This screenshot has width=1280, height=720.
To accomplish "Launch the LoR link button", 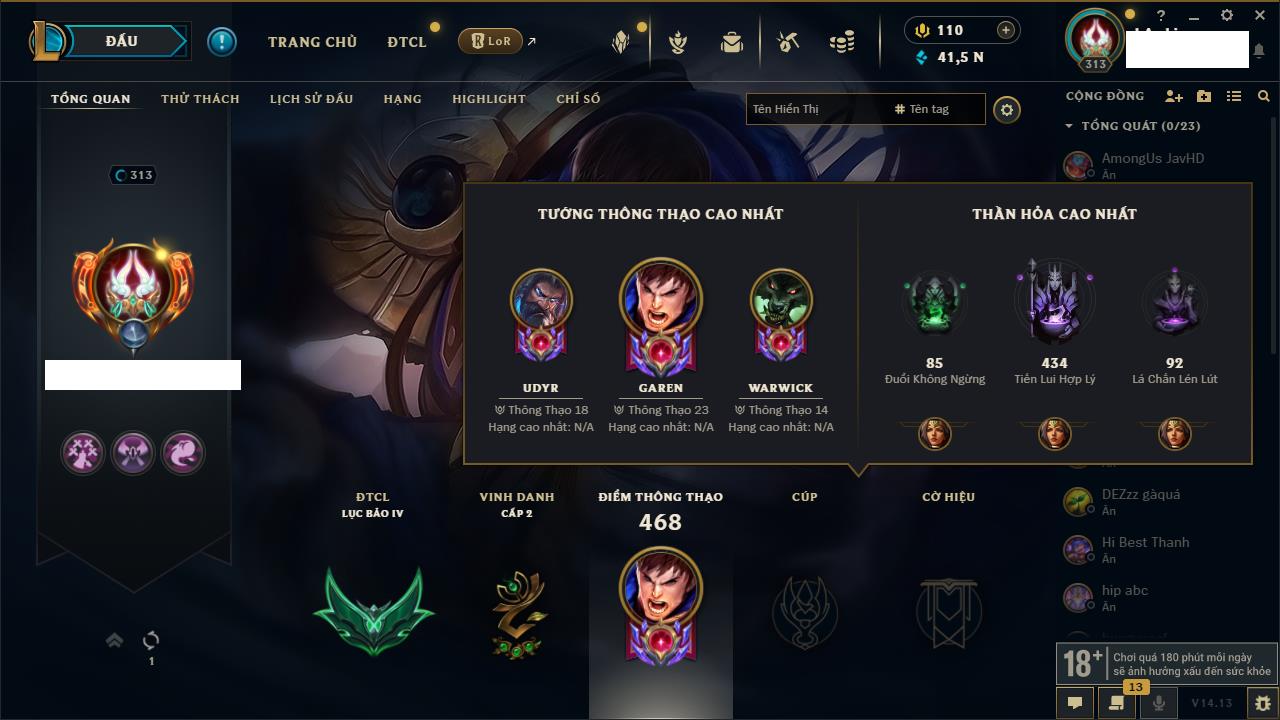I will (x=490, y=41).
